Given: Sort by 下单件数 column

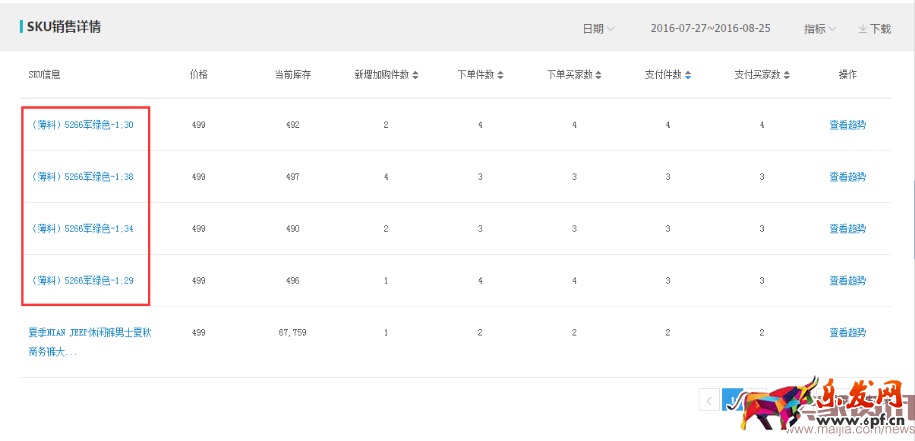Looking at the screenshot, I should tap(480, 75).
